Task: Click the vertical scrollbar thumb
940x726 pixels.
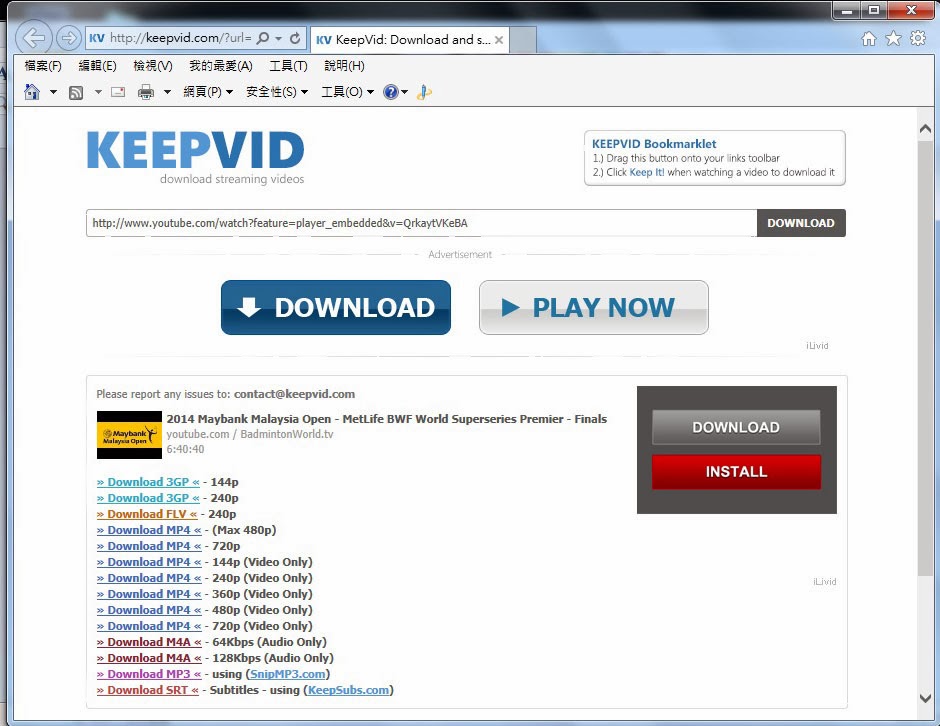Action: tap(925, 359)
